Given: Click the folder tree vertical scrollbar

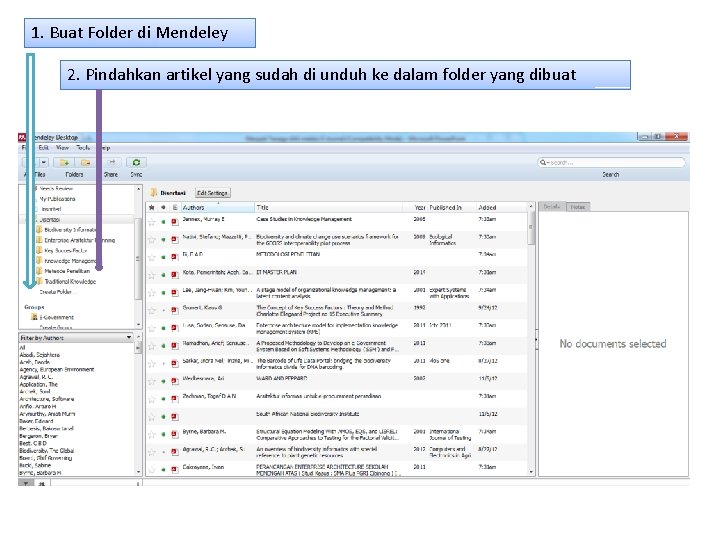Looking at the screenshot, I should pos(138,257).
